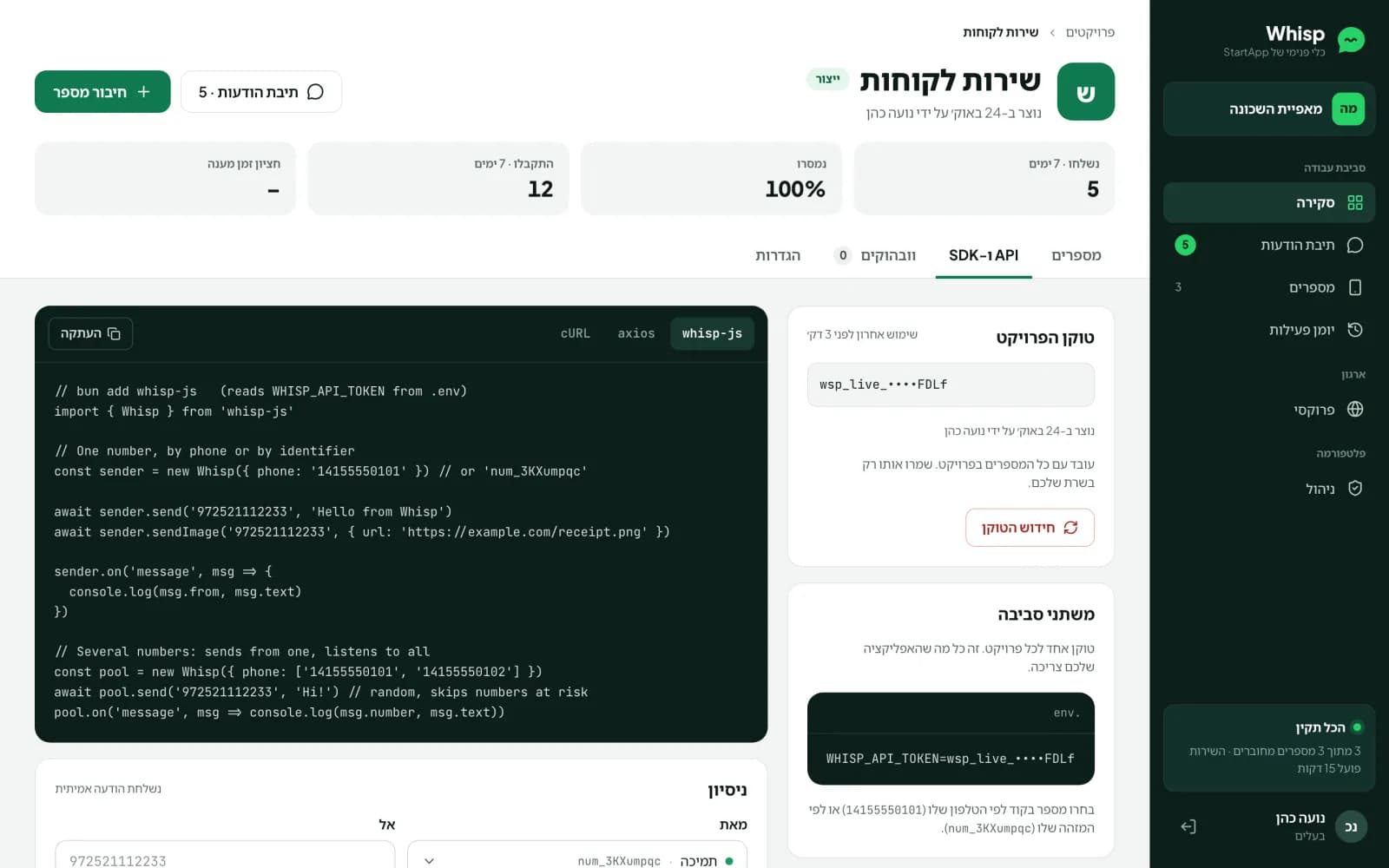Click the Whisp logo icon

pyautogui.click(x=1351, y=40)
